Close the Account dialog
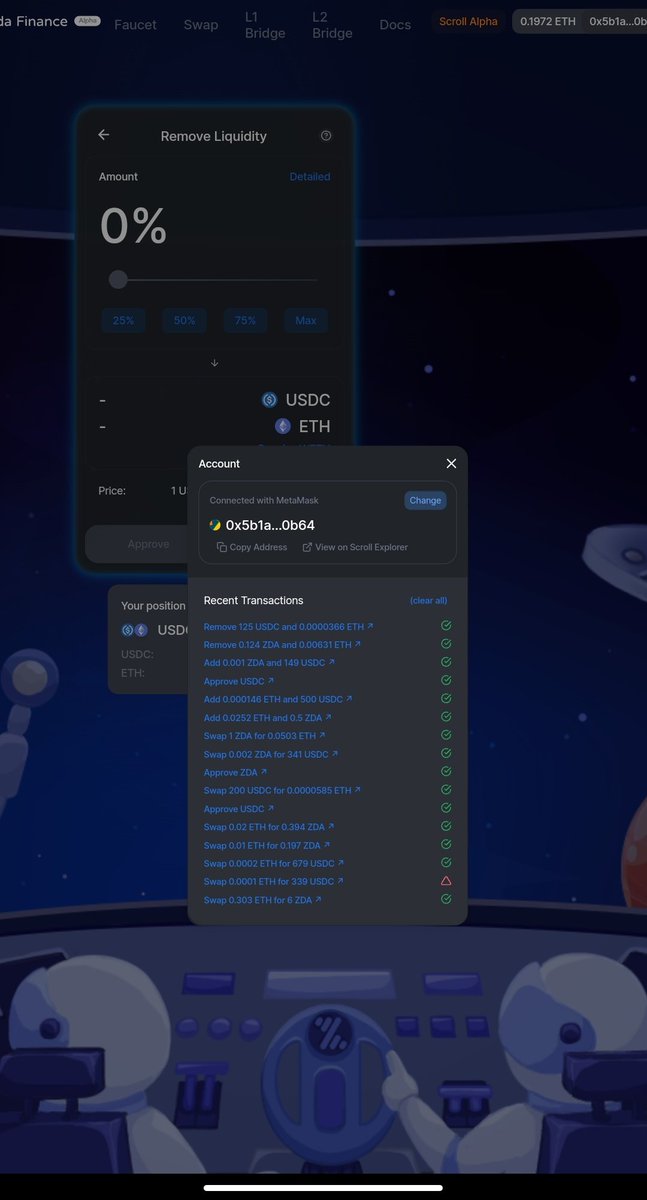Screen dimensions: 647x1200 tap(451, 463)
